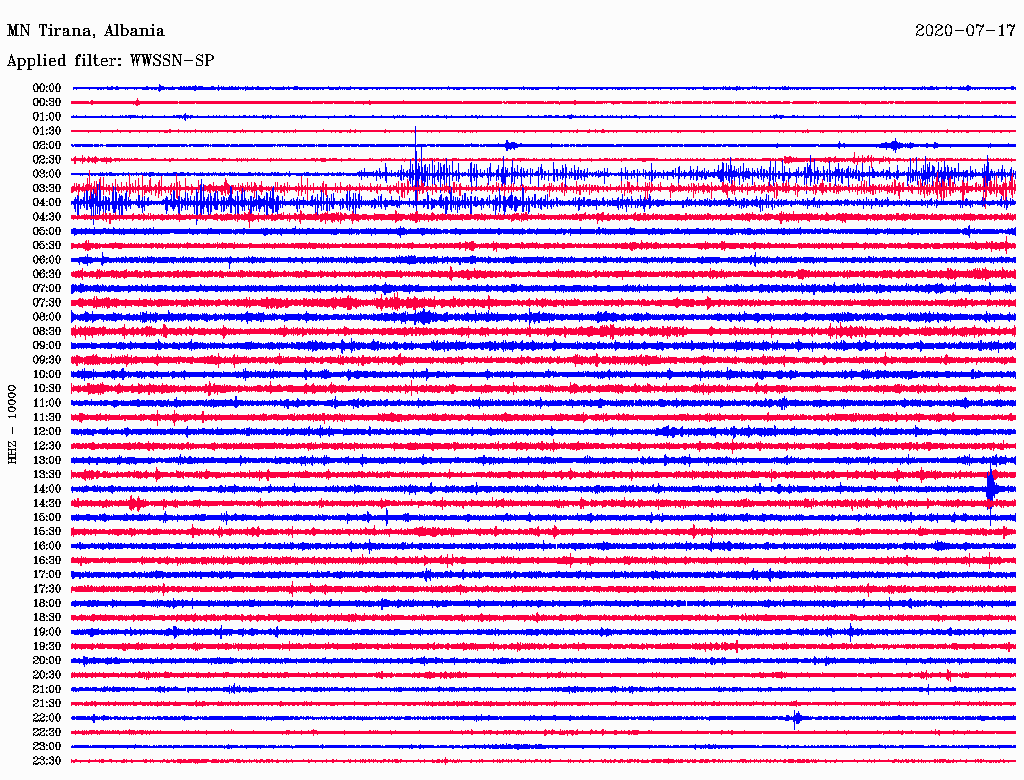Select the 06:00 time label

click(47, 259)
